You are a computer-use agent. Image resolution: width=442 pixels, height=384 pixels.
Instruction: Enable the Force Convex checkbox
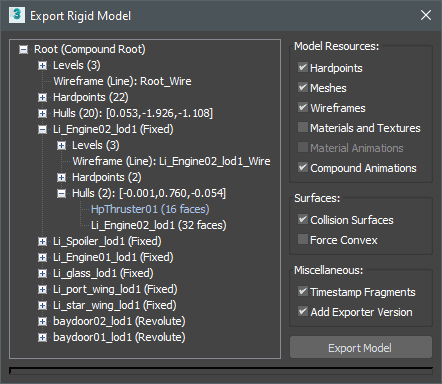303,240
